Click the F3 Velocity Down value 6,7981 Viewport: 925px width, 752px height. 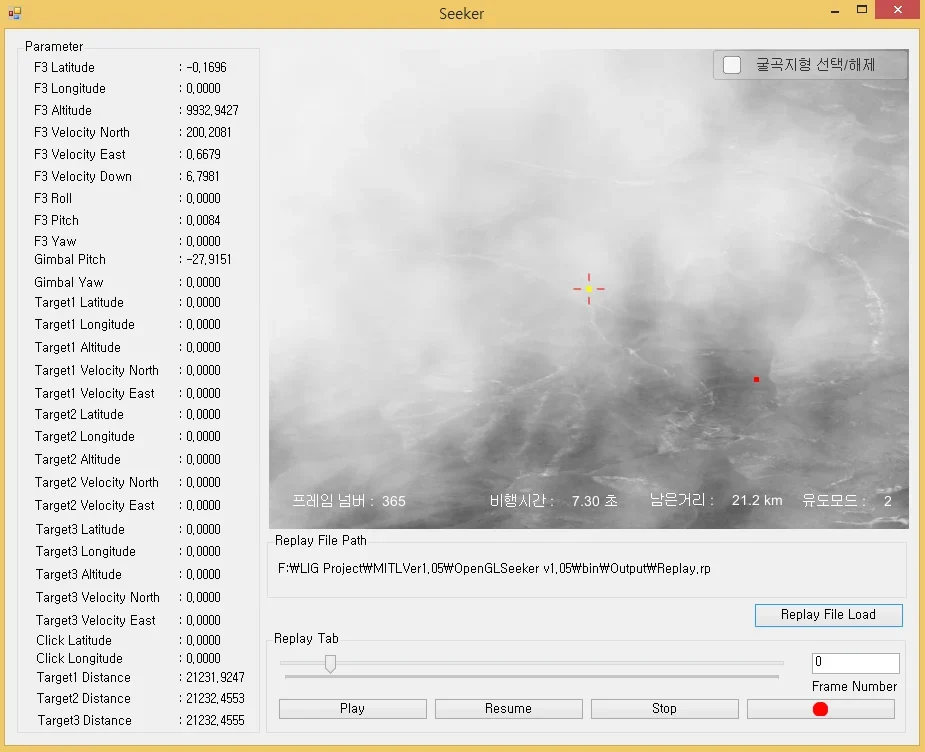pos(203,176)
